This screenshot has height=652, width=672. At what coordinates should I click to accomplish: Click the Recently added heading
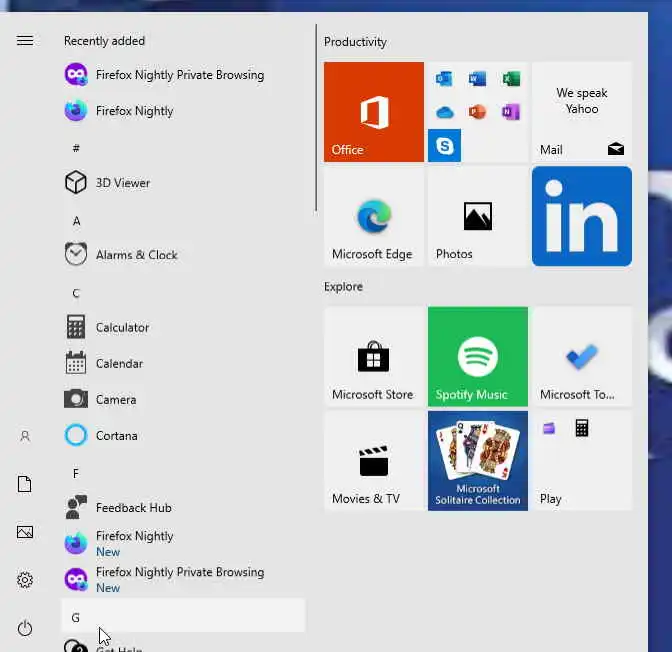tap(105, 41)
